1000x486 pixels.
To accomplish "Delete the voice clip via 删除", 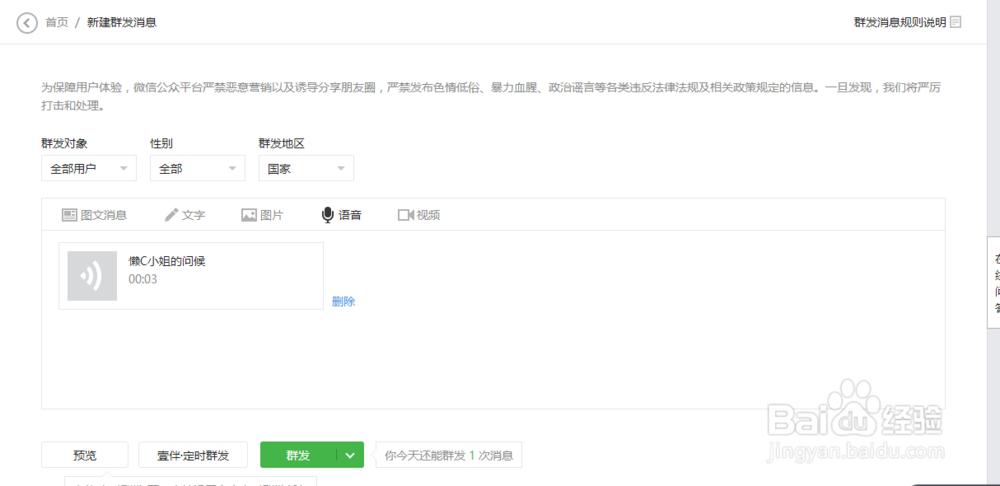I will [x=344, y=302].
